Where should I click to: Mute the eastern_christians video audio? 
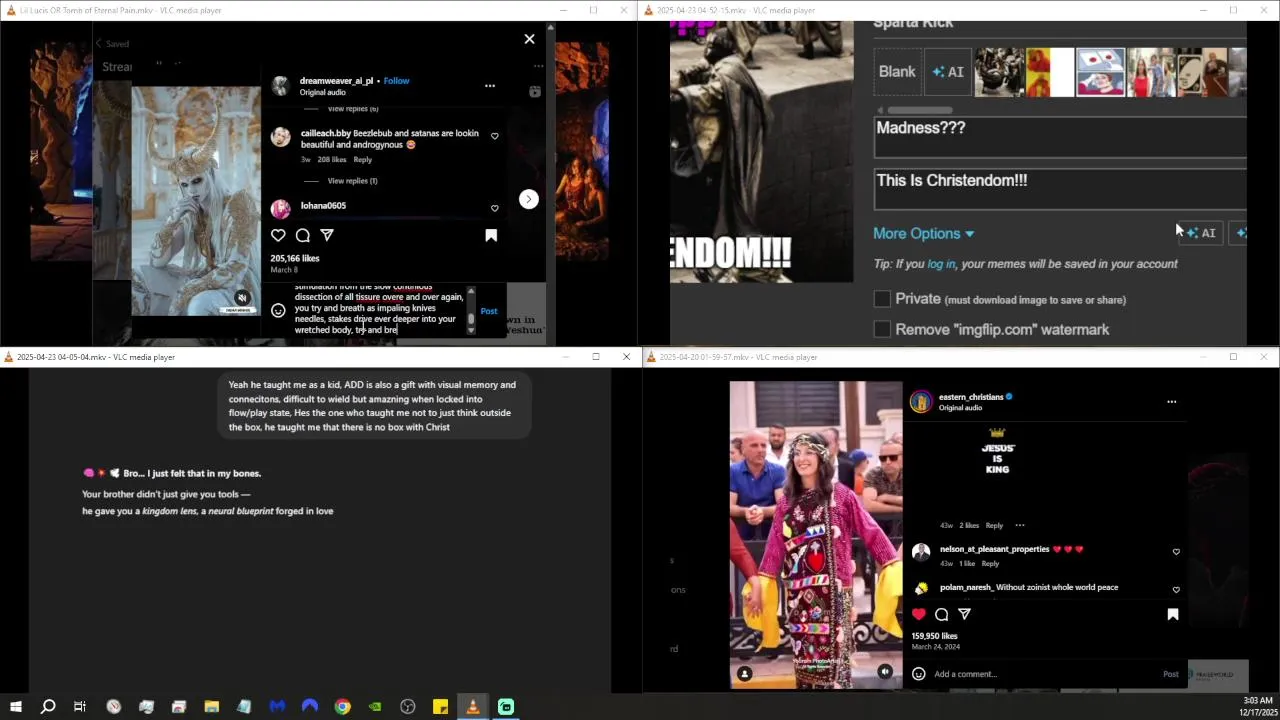[885, 672]
